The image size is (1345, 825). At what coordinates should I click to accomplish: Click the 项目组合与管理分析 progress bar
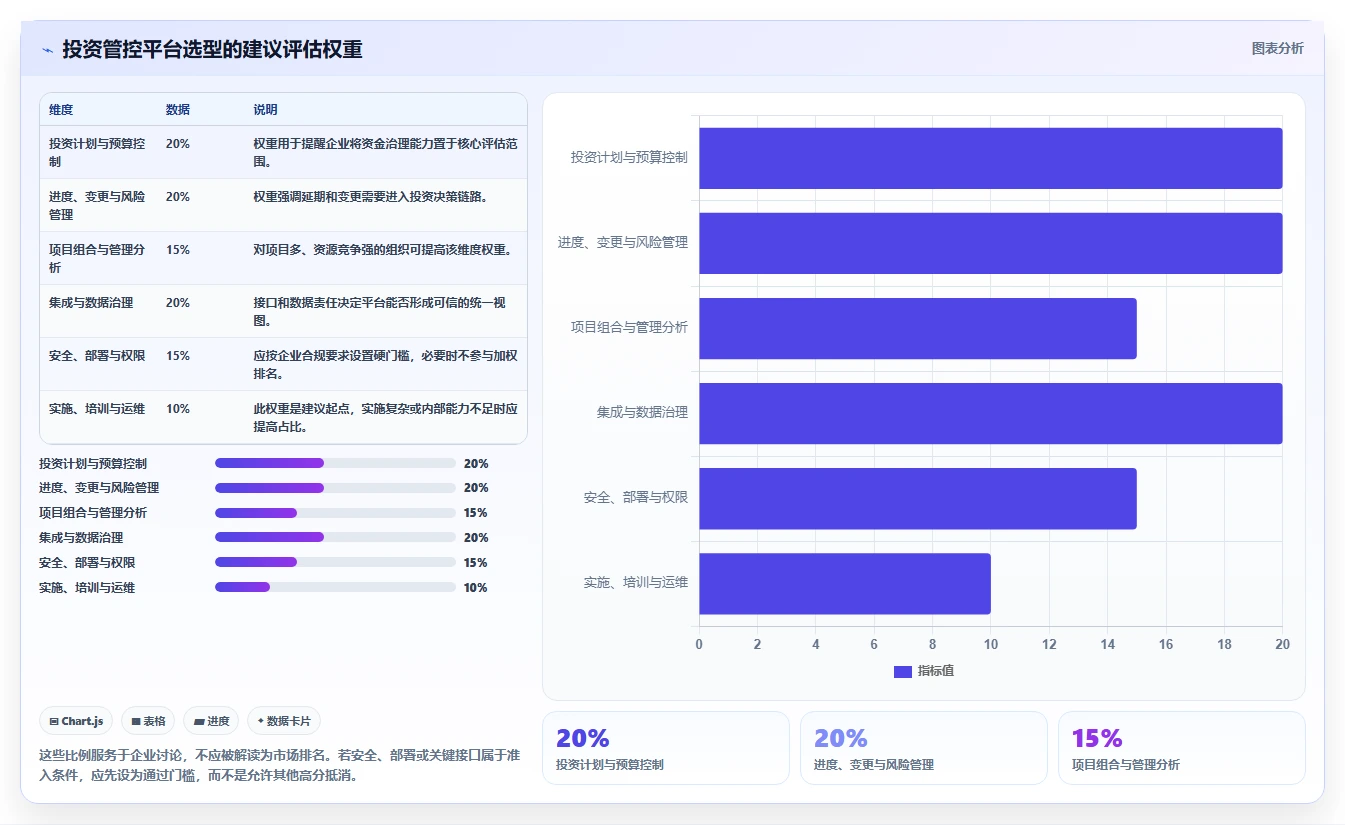[x=335, y=513]
